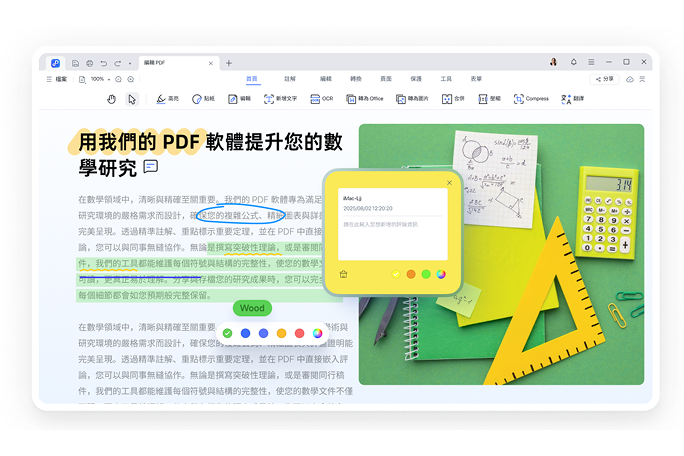Close the 編輯 PDF document tab
Viewport: 684px width, 456px height.
[211, 63]
